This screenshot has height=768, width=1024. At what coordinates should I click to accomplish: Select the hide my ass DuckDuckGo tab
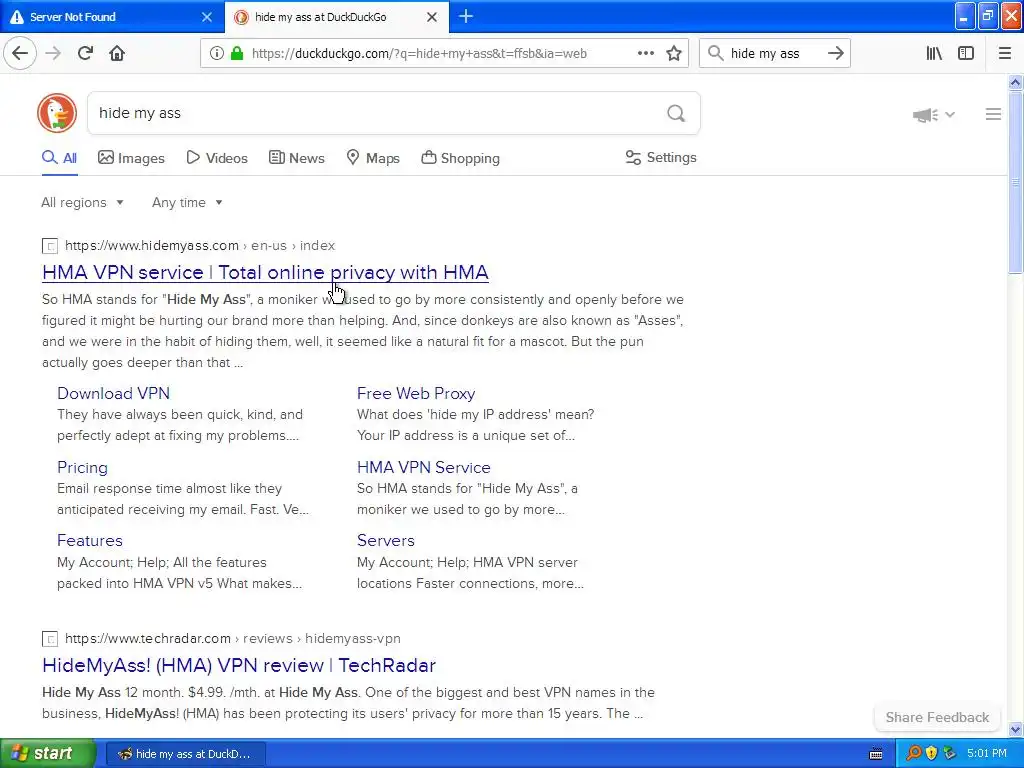(337, 16)
